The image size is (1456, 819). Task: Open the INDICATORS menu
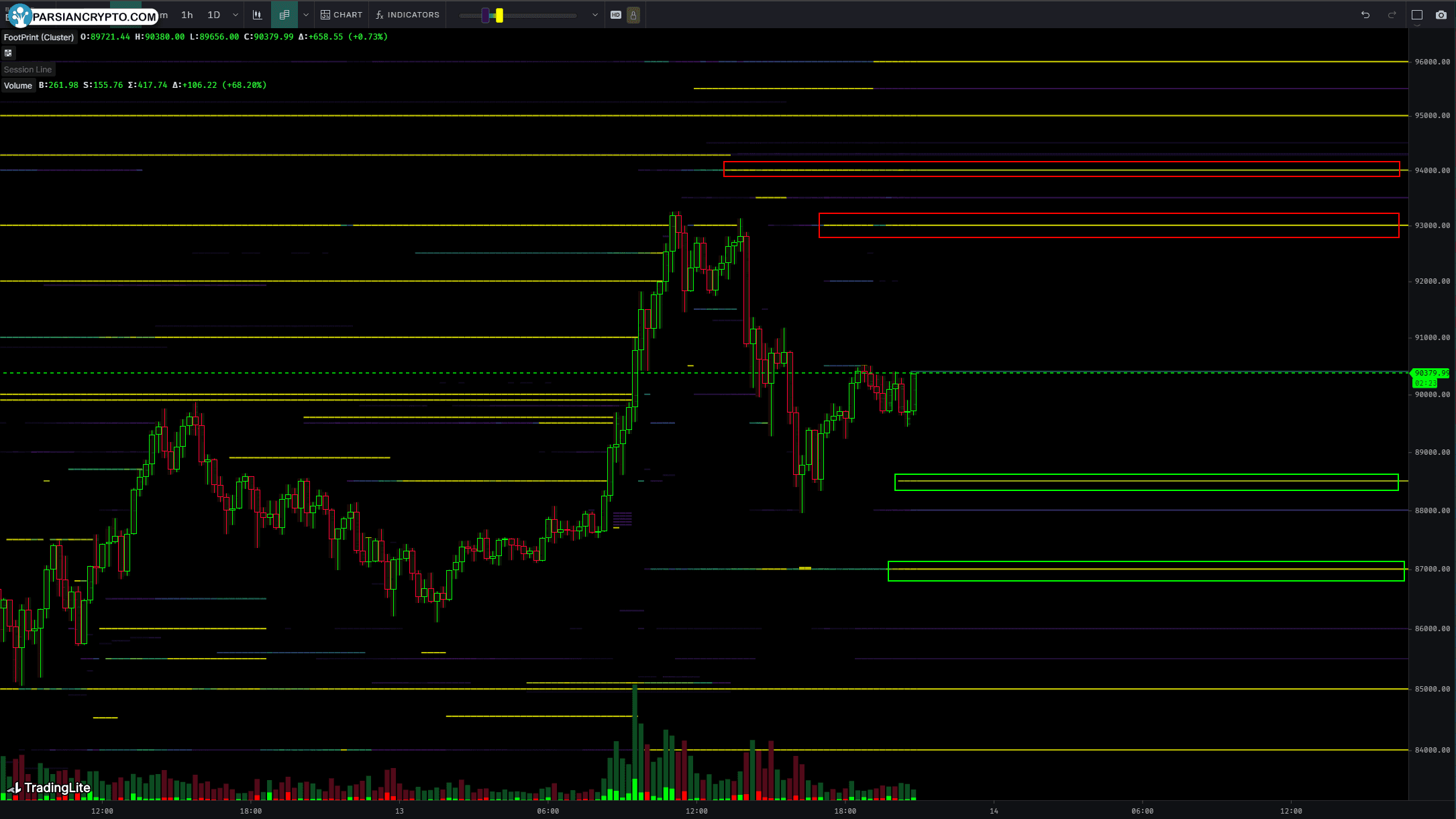[x=408, y=15]
